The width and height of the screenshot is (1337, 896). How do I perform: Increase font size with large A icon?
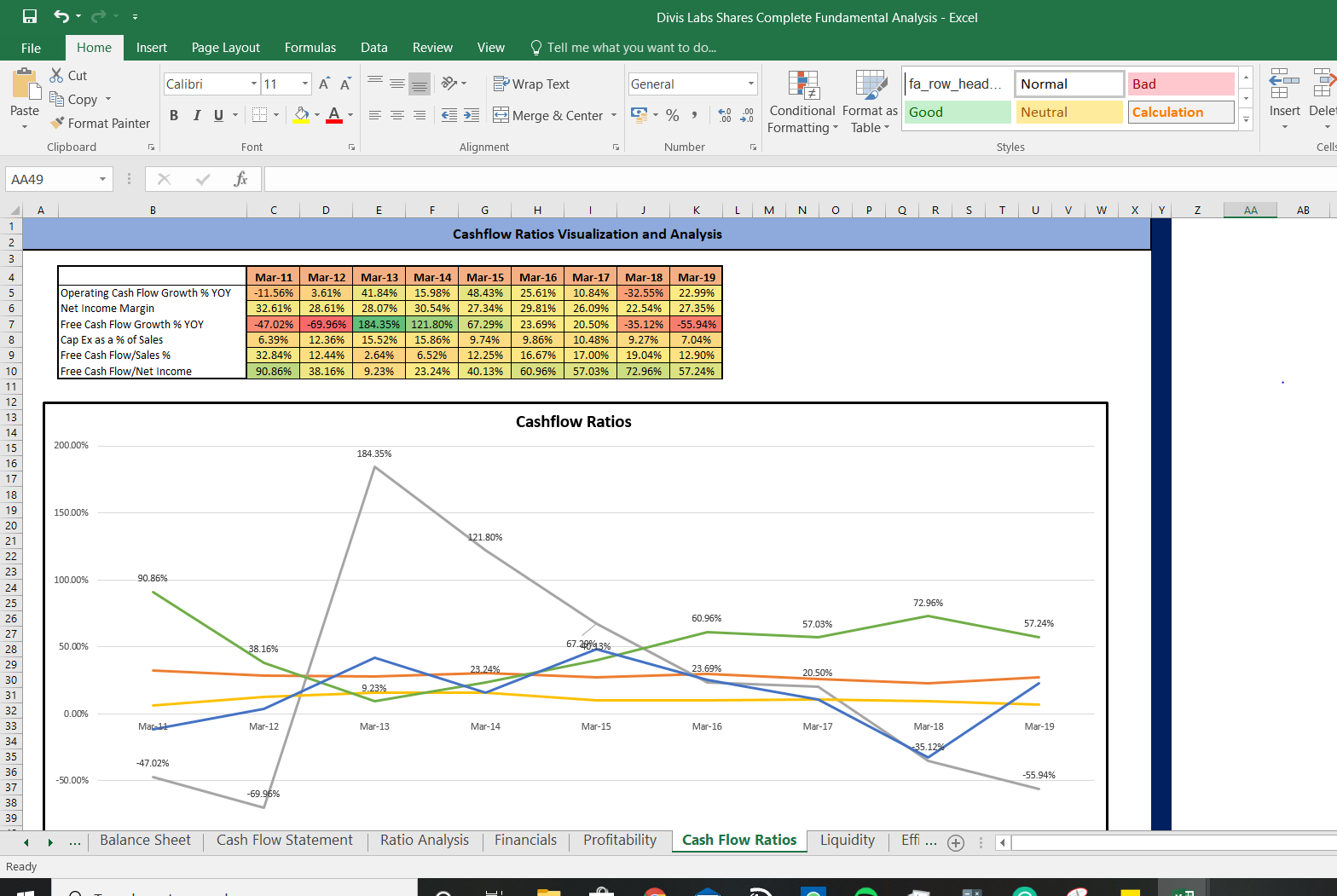(x=324, y=84)
